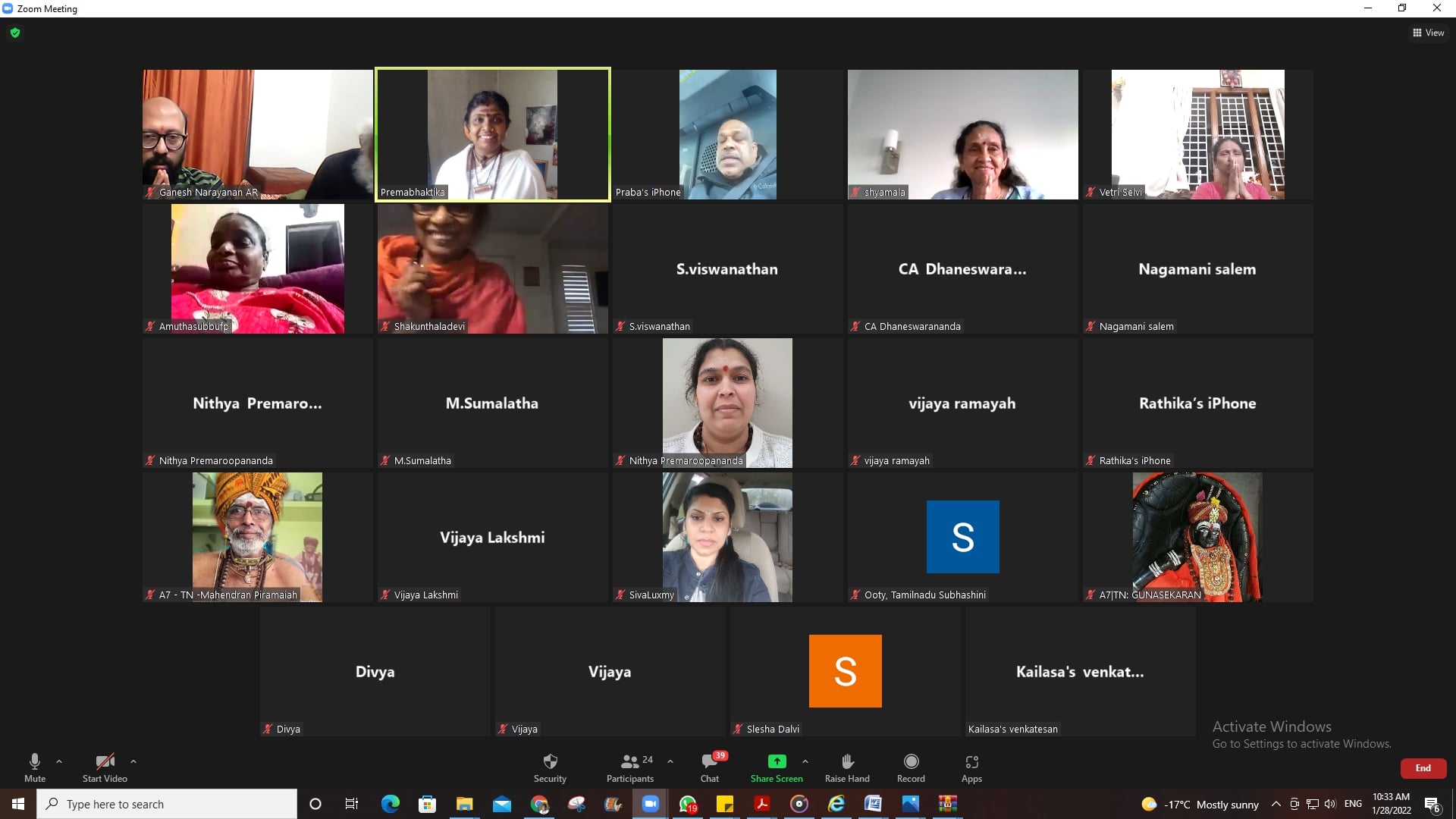
Task: Click the green encryption shield icon
Action: tap(15, 33)
